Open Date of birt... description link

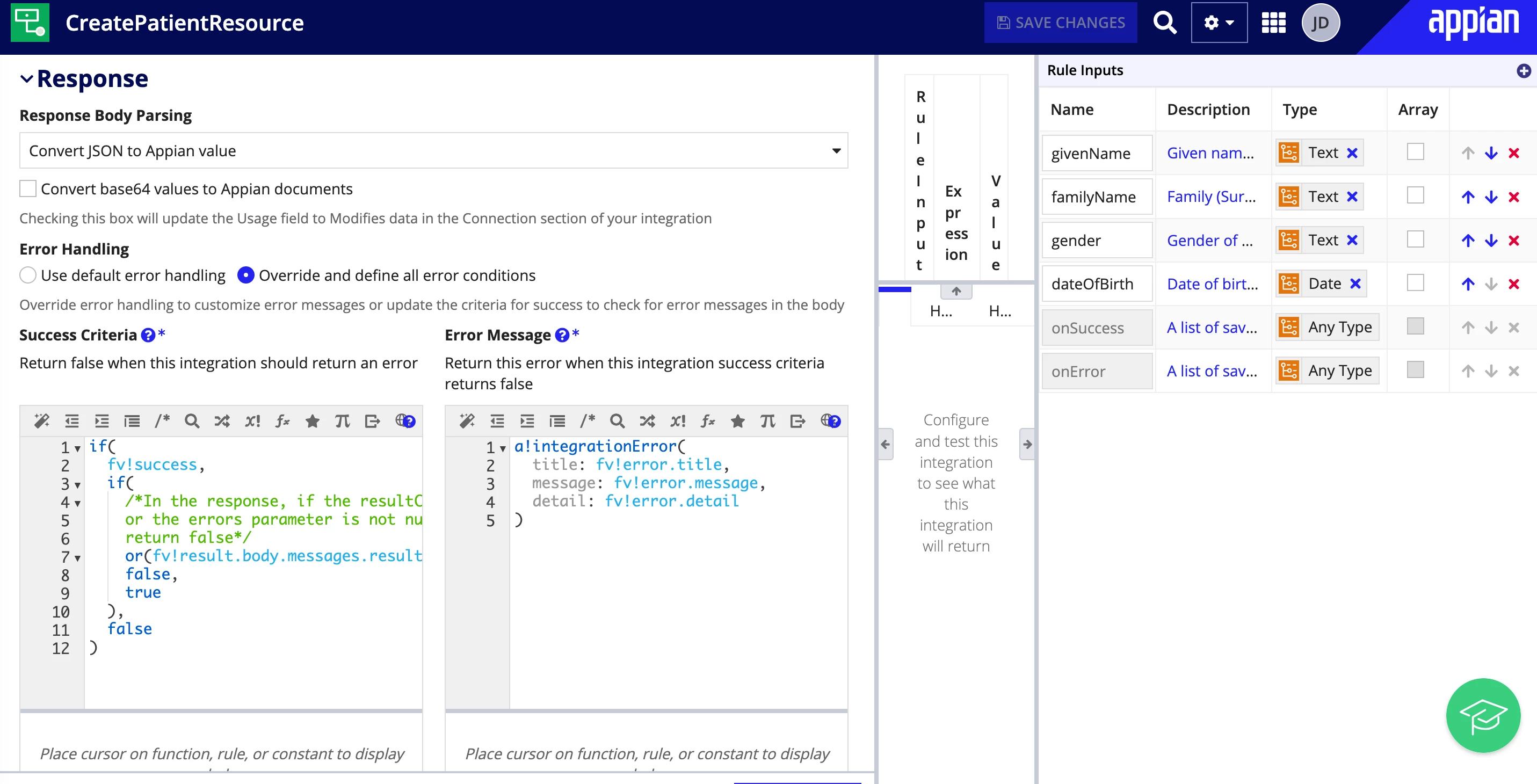(x=1213, y=284)
